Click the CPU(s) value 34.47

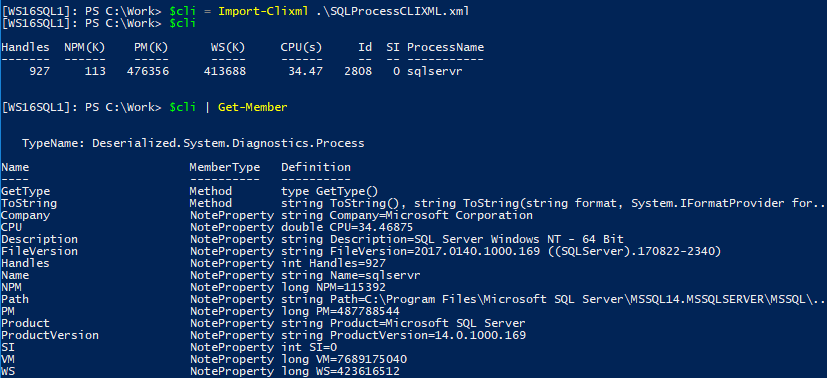[x=305, y=71]
